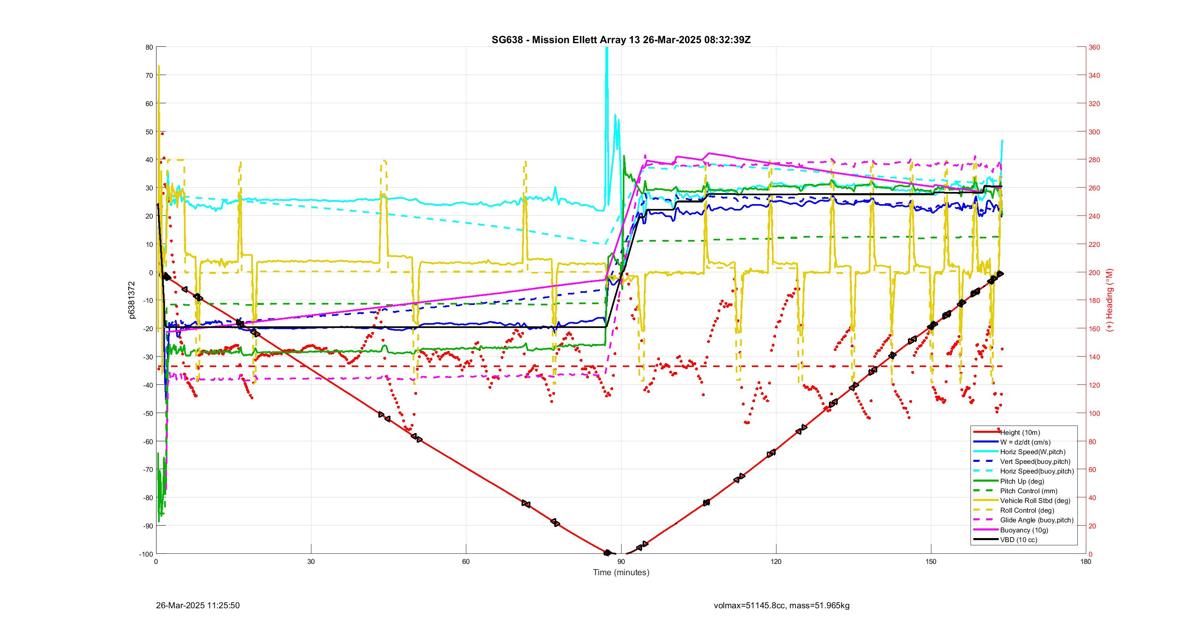Click left axis tick label '80'
The image size is (1200, 622).
[148, 47]
